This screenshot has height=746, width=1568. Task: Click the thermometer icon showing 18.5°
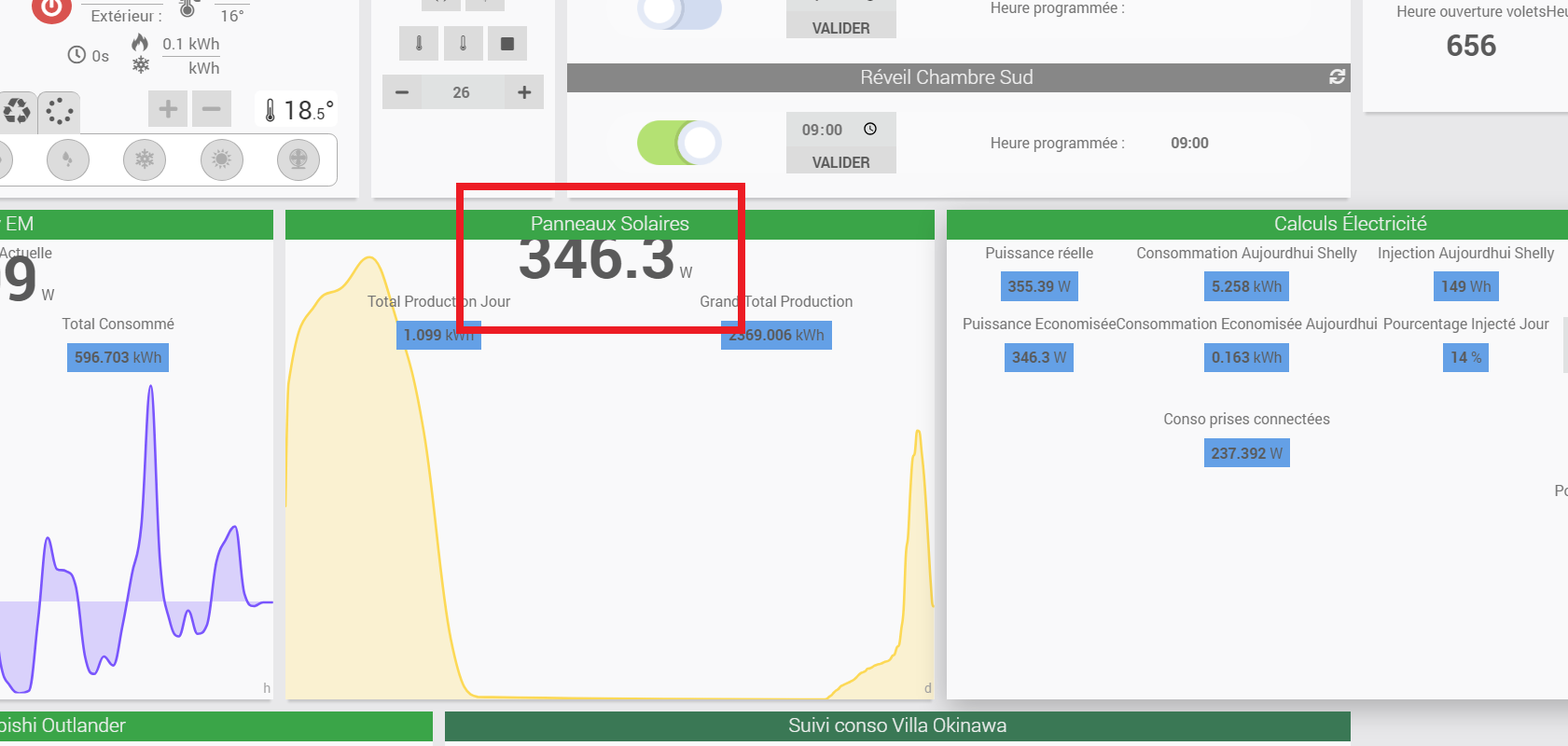click(271, 111)
